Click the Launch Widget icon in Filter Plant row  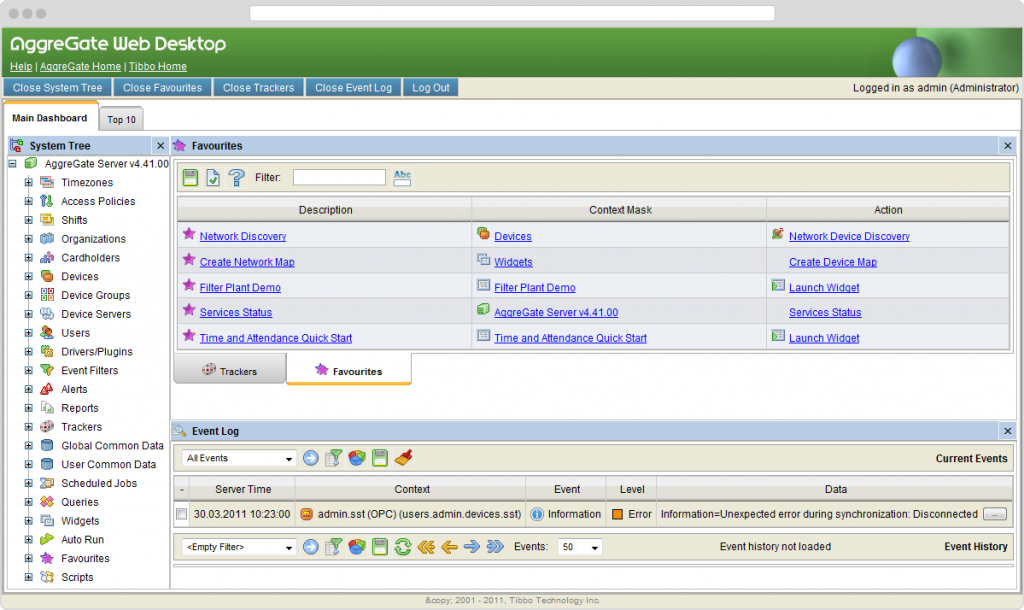pos(778,285)
